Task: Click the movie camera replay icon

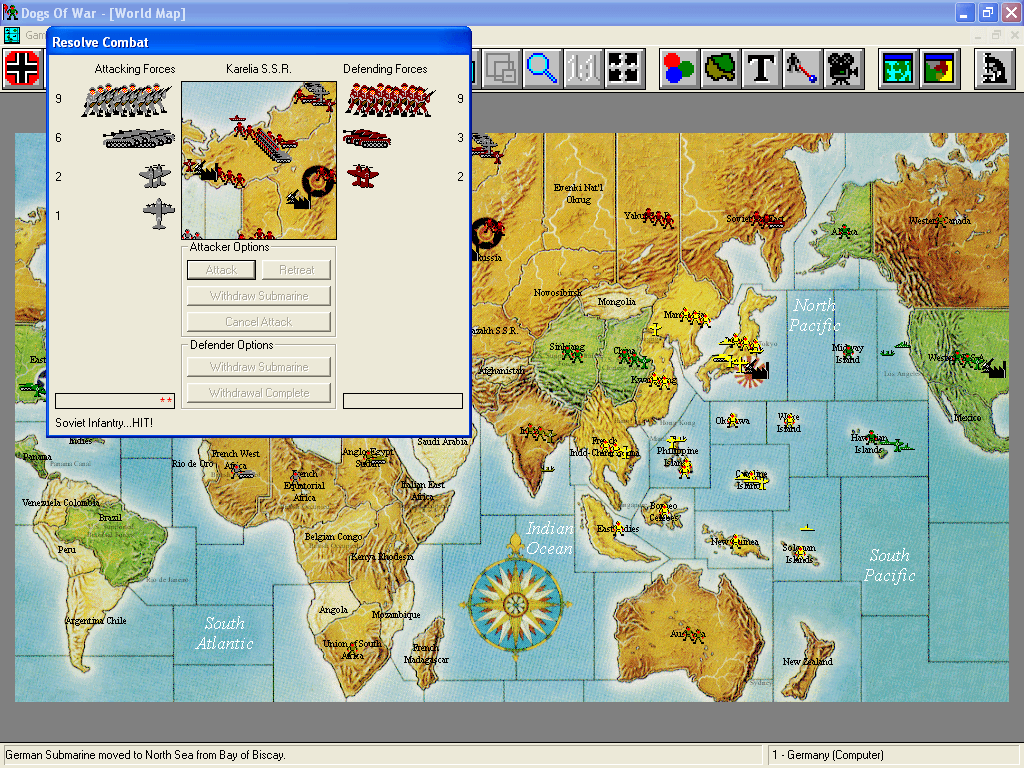Action: pos(843,69)
